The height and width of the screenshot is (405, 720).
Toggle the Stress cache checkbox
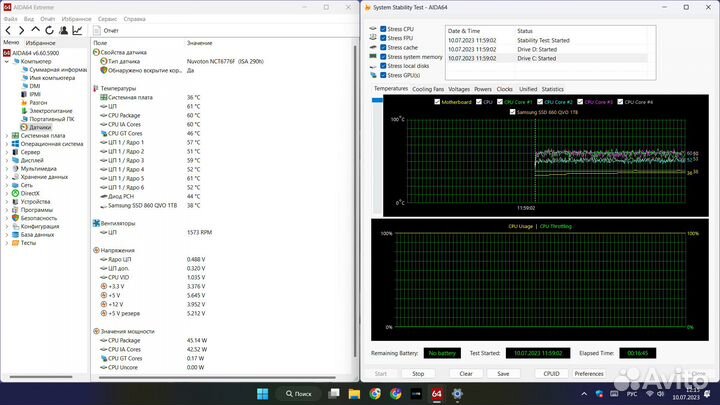383,47
